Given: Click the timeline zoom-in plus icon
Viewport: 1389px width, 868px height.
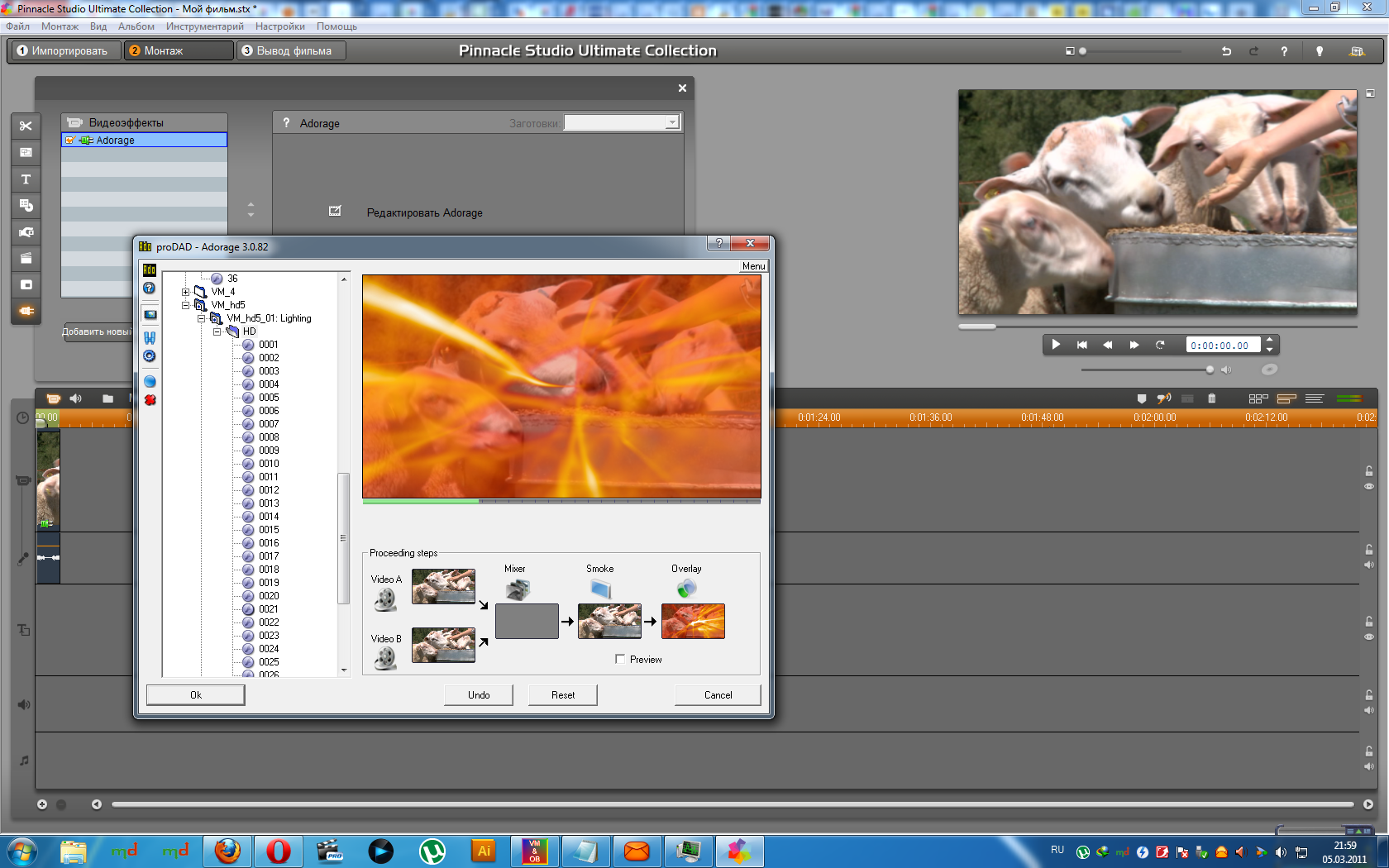Looking at the screenshot, I should click(x=42, y=804).
